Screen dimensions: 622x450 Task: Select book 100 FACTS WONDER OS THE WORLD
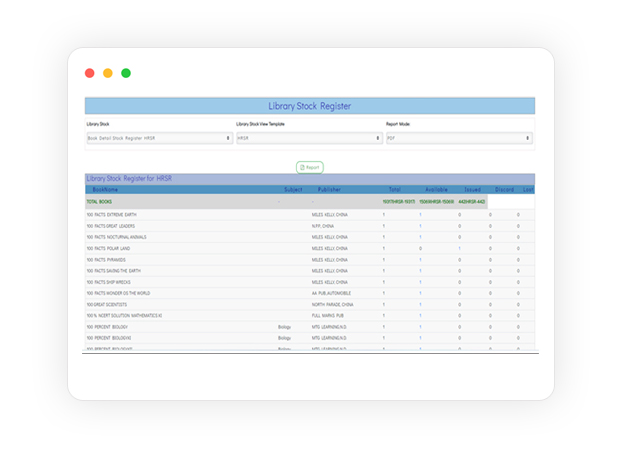click(118, 293)
